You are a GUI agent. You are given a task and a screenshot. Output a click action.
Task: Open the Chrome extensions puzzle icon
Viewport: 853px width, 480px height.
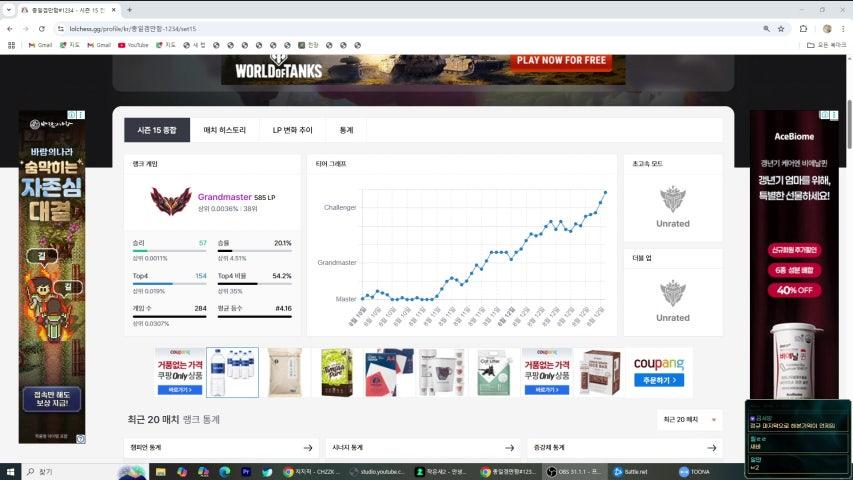(x=803, y=29)
